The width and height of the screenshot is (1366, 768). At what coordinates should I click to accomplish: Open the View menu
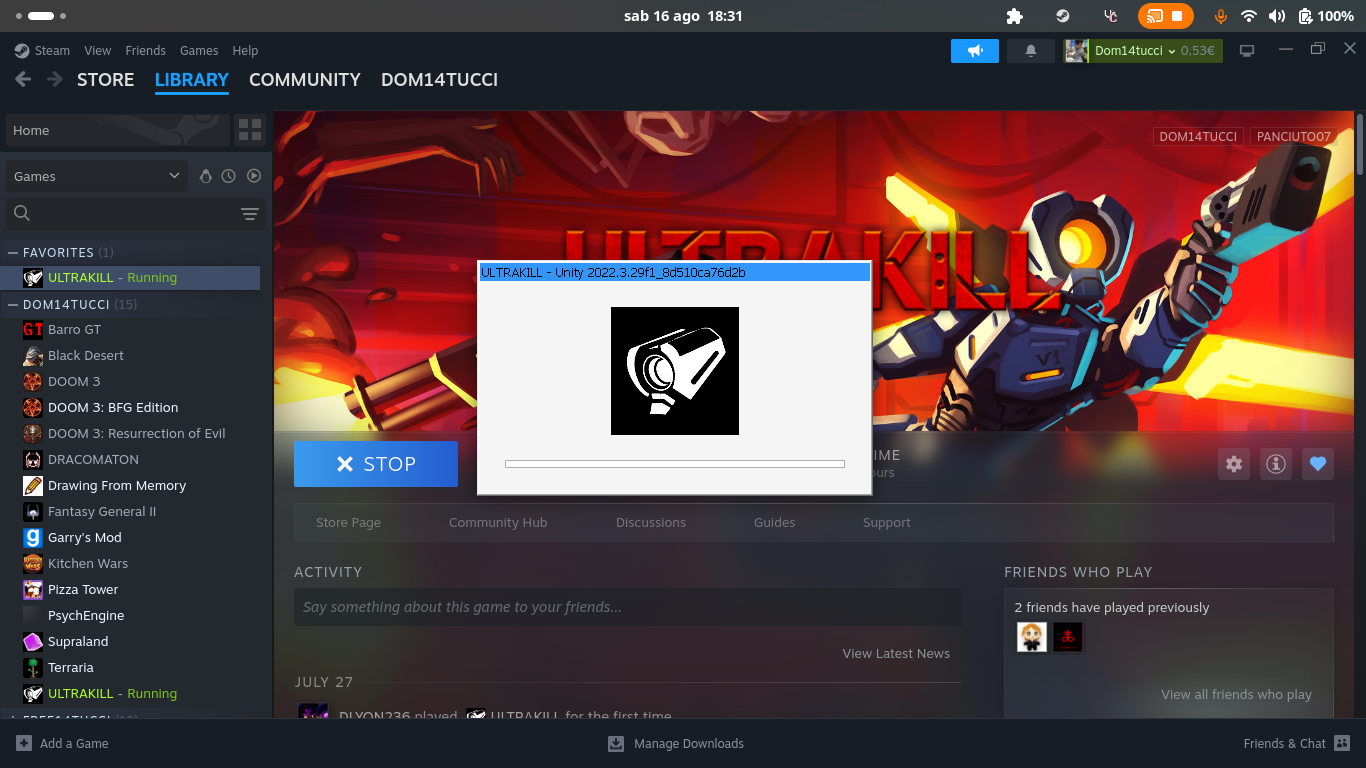tap(98, 51)
